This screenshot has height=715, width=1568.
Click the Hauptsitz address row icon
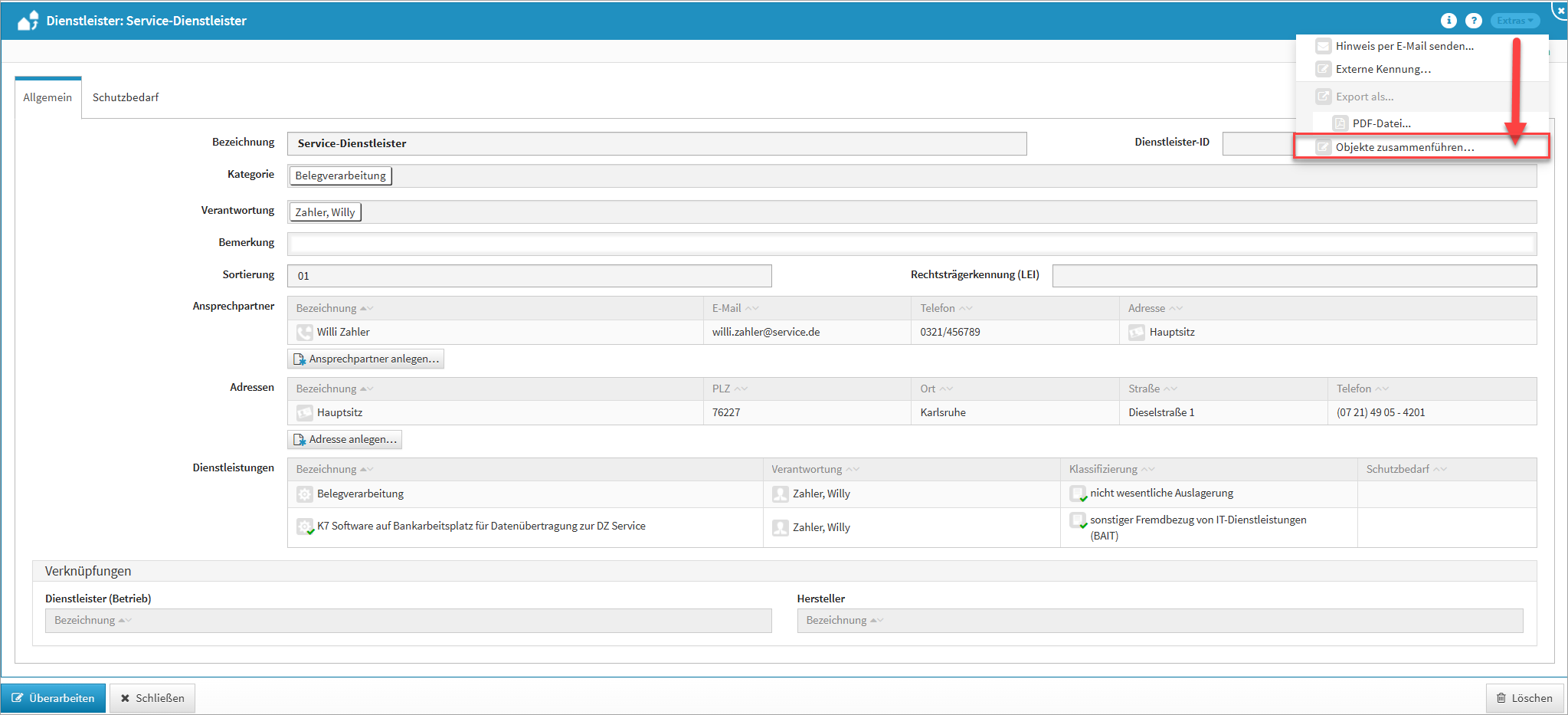304,412
